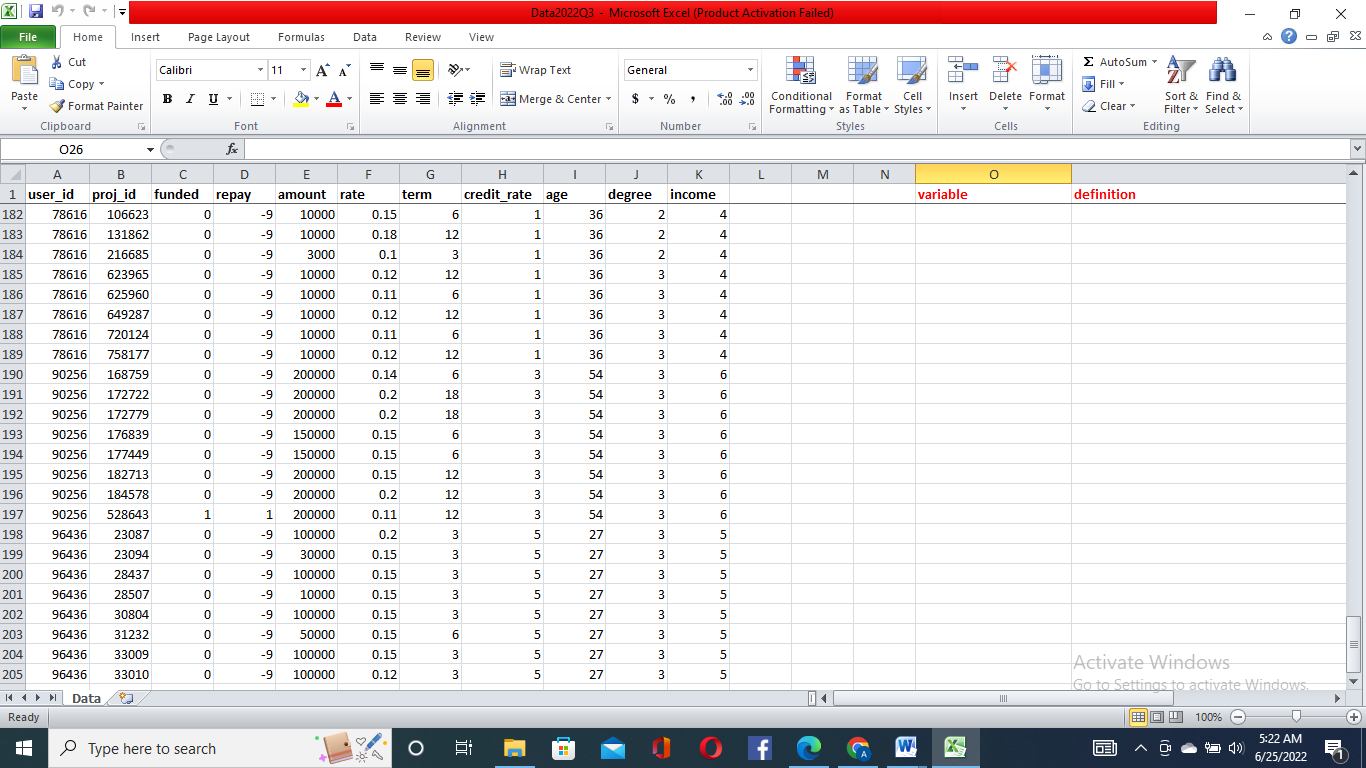Image resolution: width=1366 pixels, height=768 pixels.
Task: Set Middle Align vertical alignment
Action: point(400,70)
